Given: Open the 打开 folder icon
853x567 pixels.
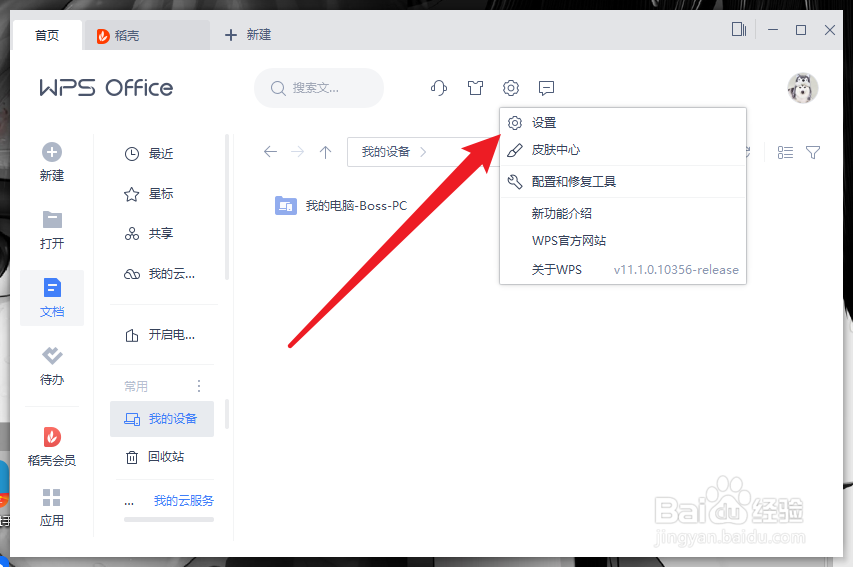Looking at the screenshot, I should click(52, 220).
